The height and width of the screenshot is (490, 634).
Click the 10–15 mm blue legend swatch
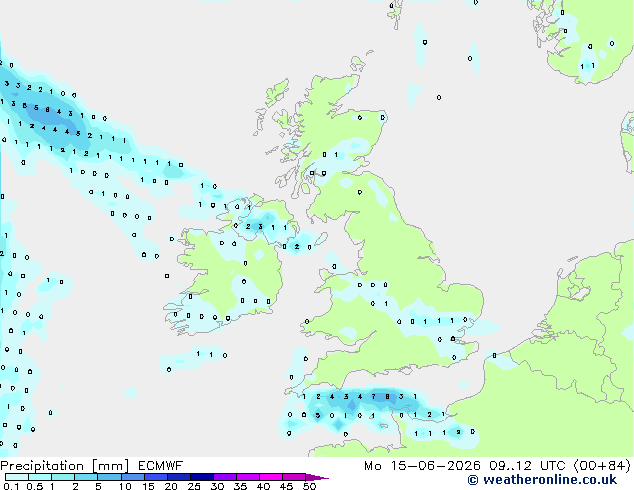132,477
